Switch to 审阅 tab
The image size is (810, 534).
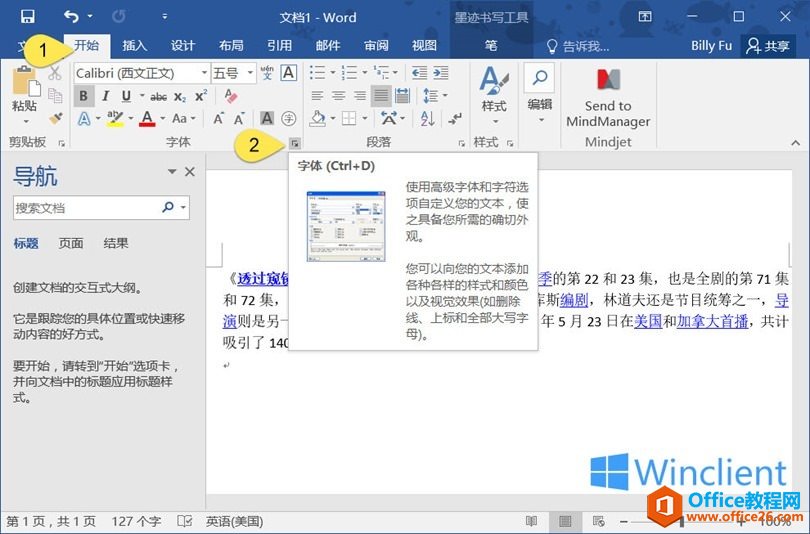click(x=376, y=45)
